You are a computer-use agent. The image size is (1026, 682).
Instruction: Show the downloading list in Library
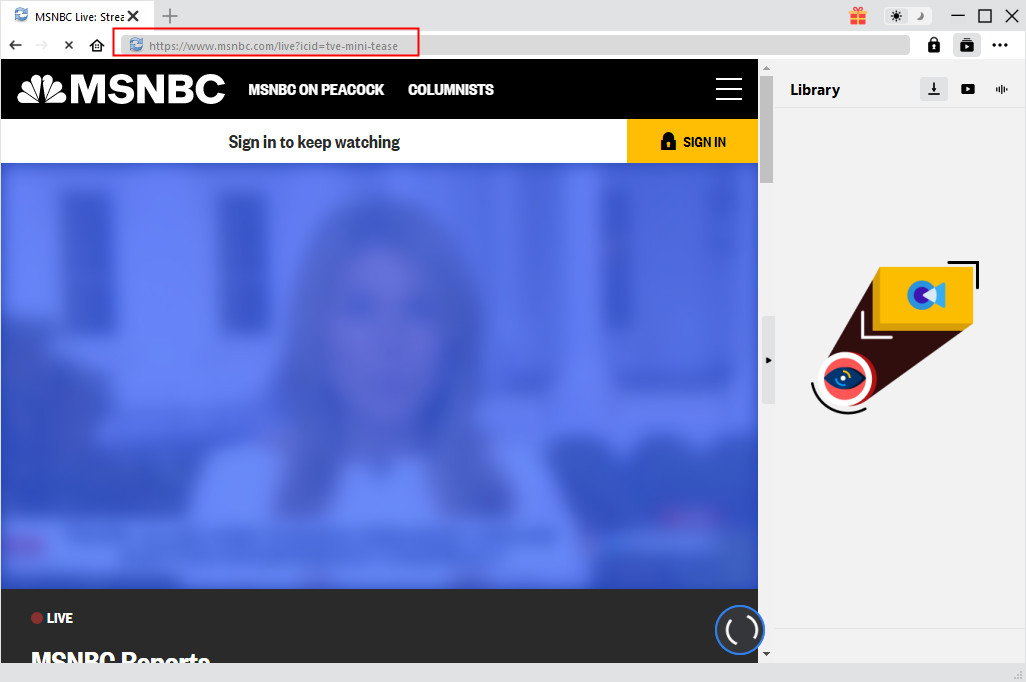point(933,89)
